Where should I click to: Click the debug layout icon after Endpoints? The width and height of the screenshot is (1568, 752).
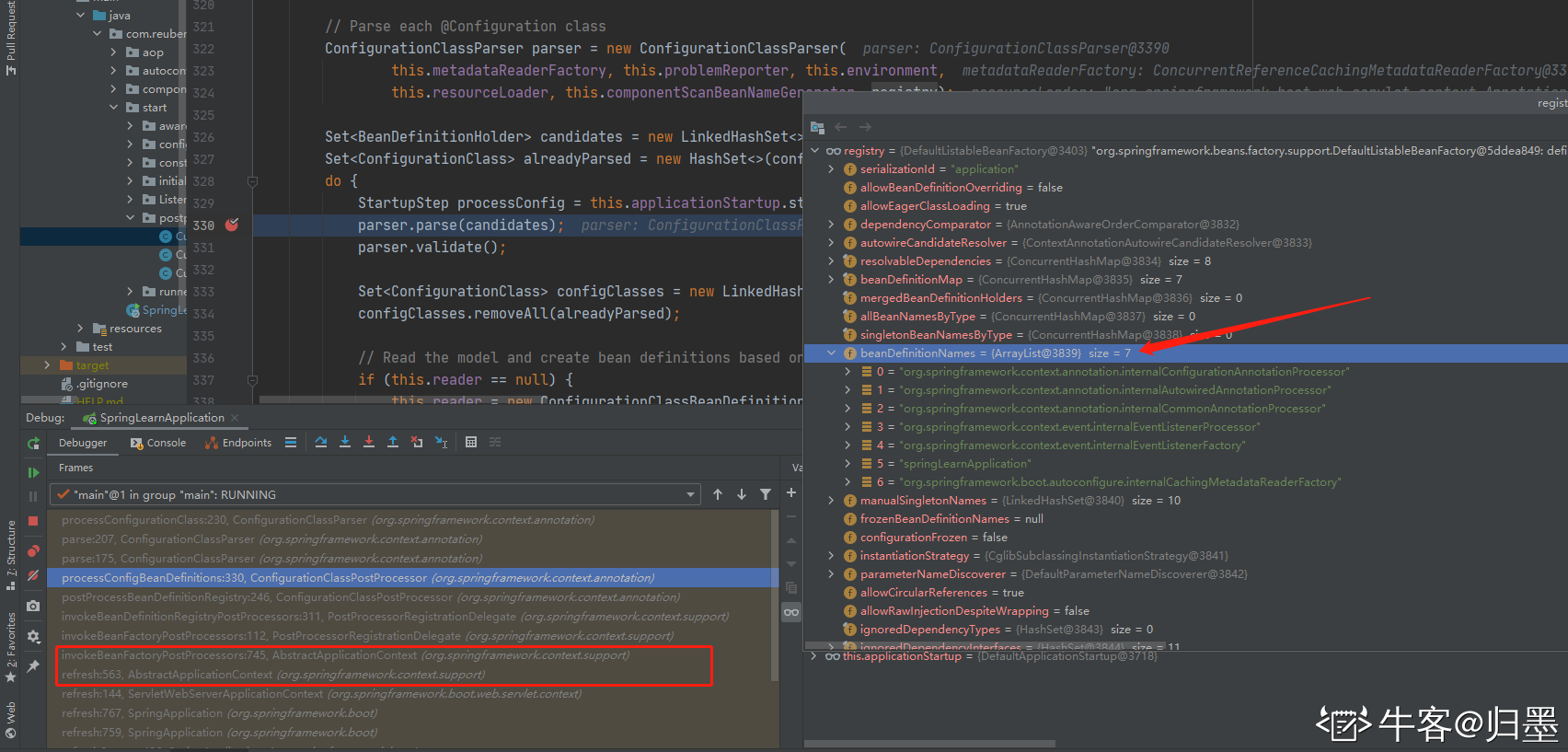(291, 442)
